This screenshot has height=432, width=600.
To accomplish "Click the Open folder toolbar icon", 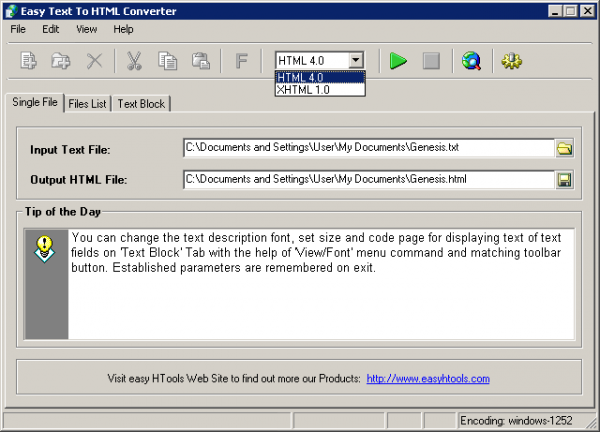I will [61, 61].
